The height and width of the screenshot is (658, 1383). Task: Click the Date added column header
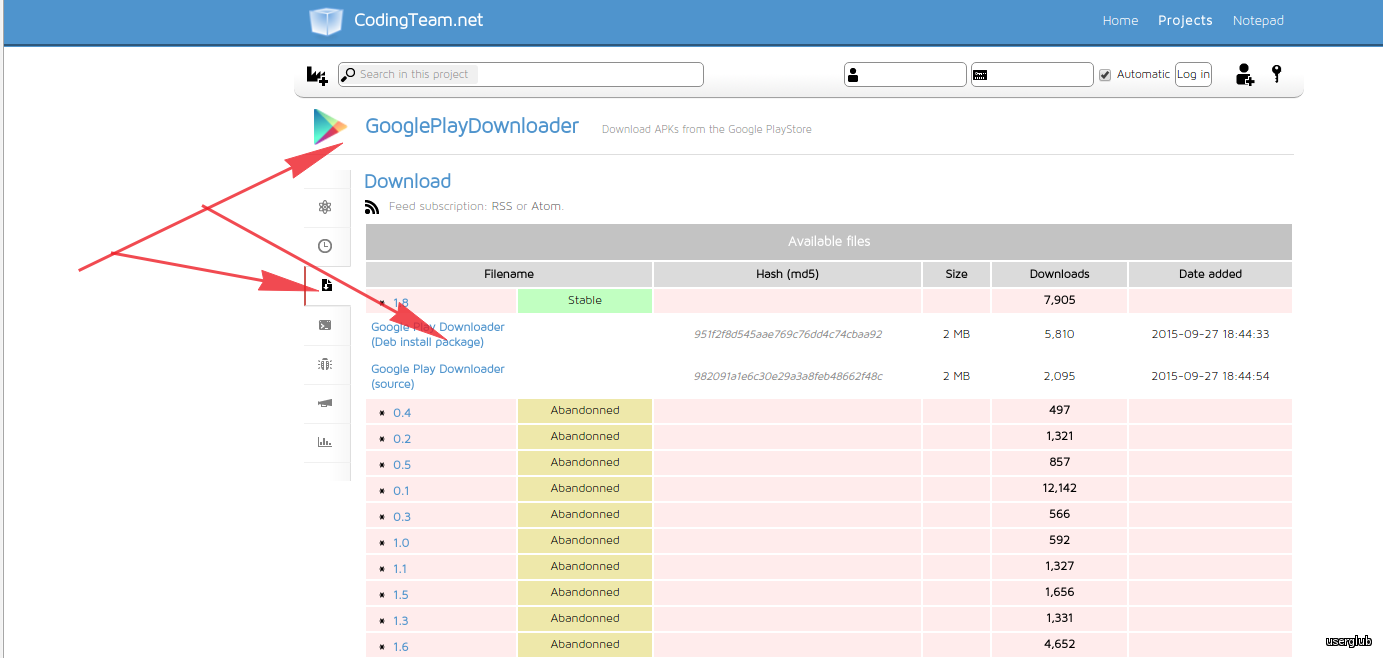pyautogui.click(x=1211, y=274)
